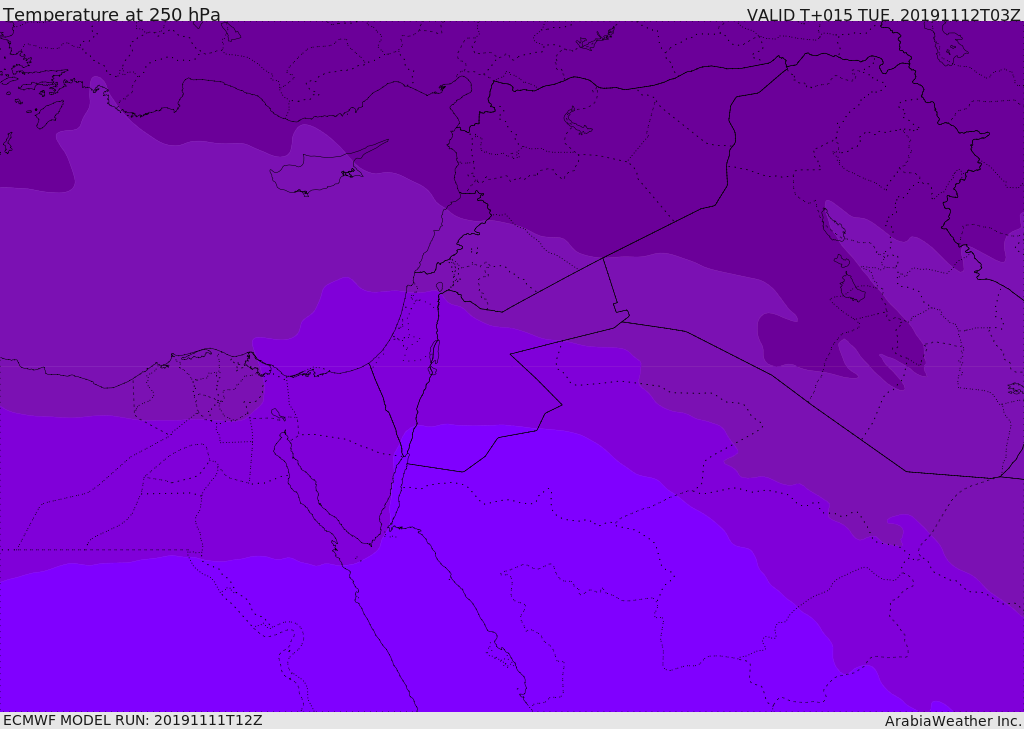Select the Sea of Galilee lake outline
1024x729 pixels.
tap(439, 287)
